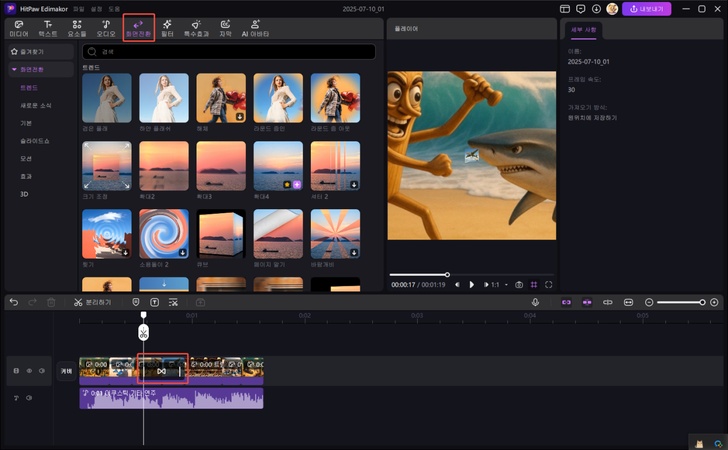Open the 미디어 (Media) tab
The width and height of the screenshot is (728, 450).
click(19, 29)
